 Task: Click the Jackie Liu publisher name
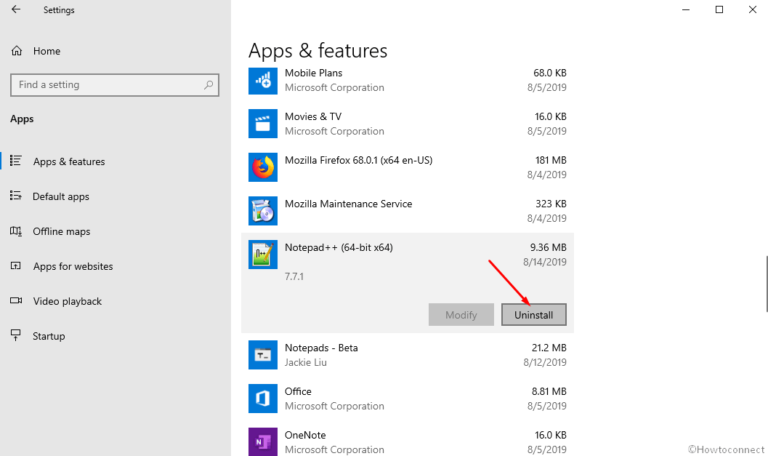[x=306, y=362]
